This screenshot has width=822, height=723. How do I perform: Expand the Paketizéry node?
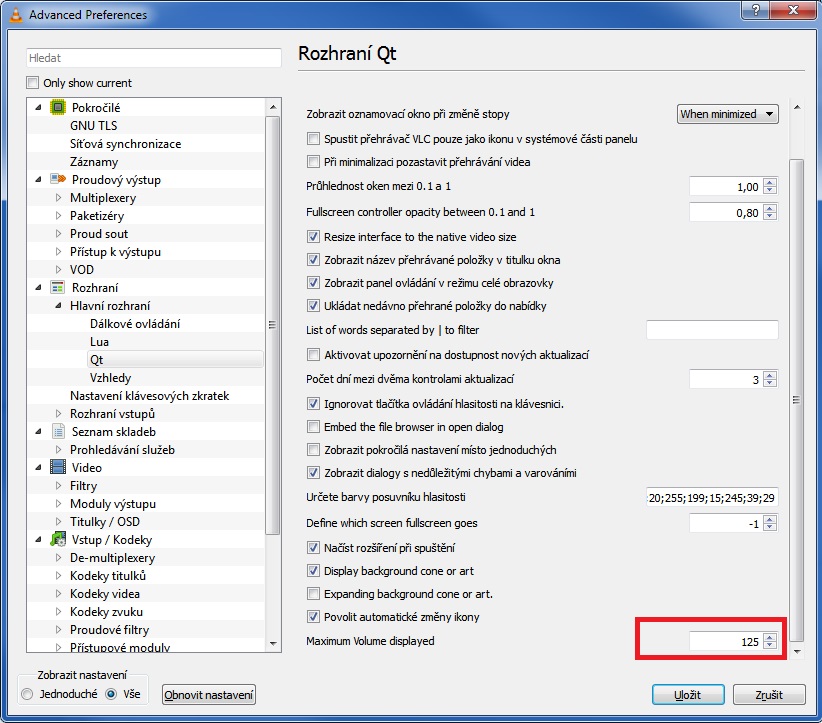[58, 215]
